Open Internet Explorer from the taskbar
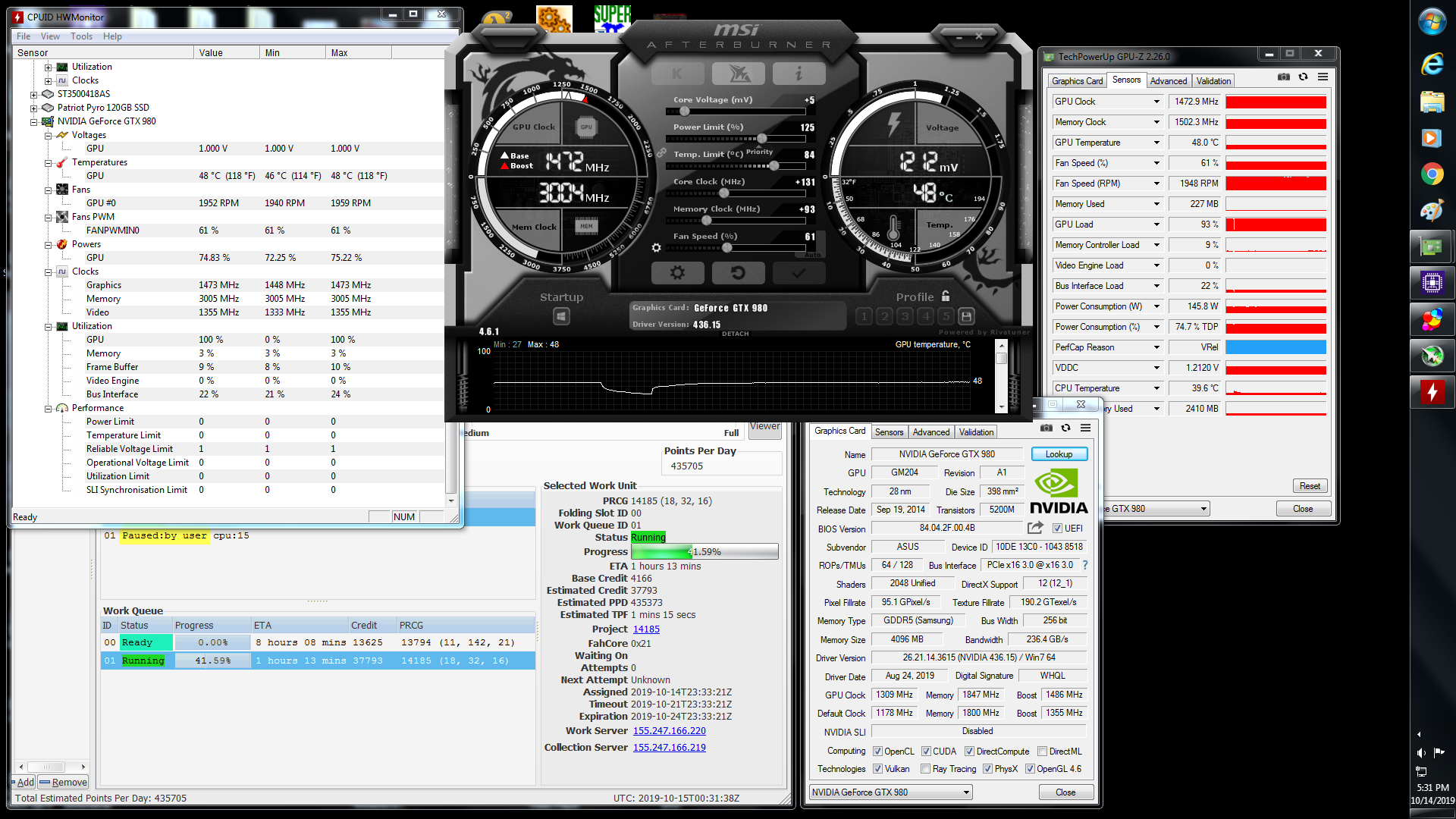Image resolution: width=1456 pixels, height=819 pixels. [1432, 64]
